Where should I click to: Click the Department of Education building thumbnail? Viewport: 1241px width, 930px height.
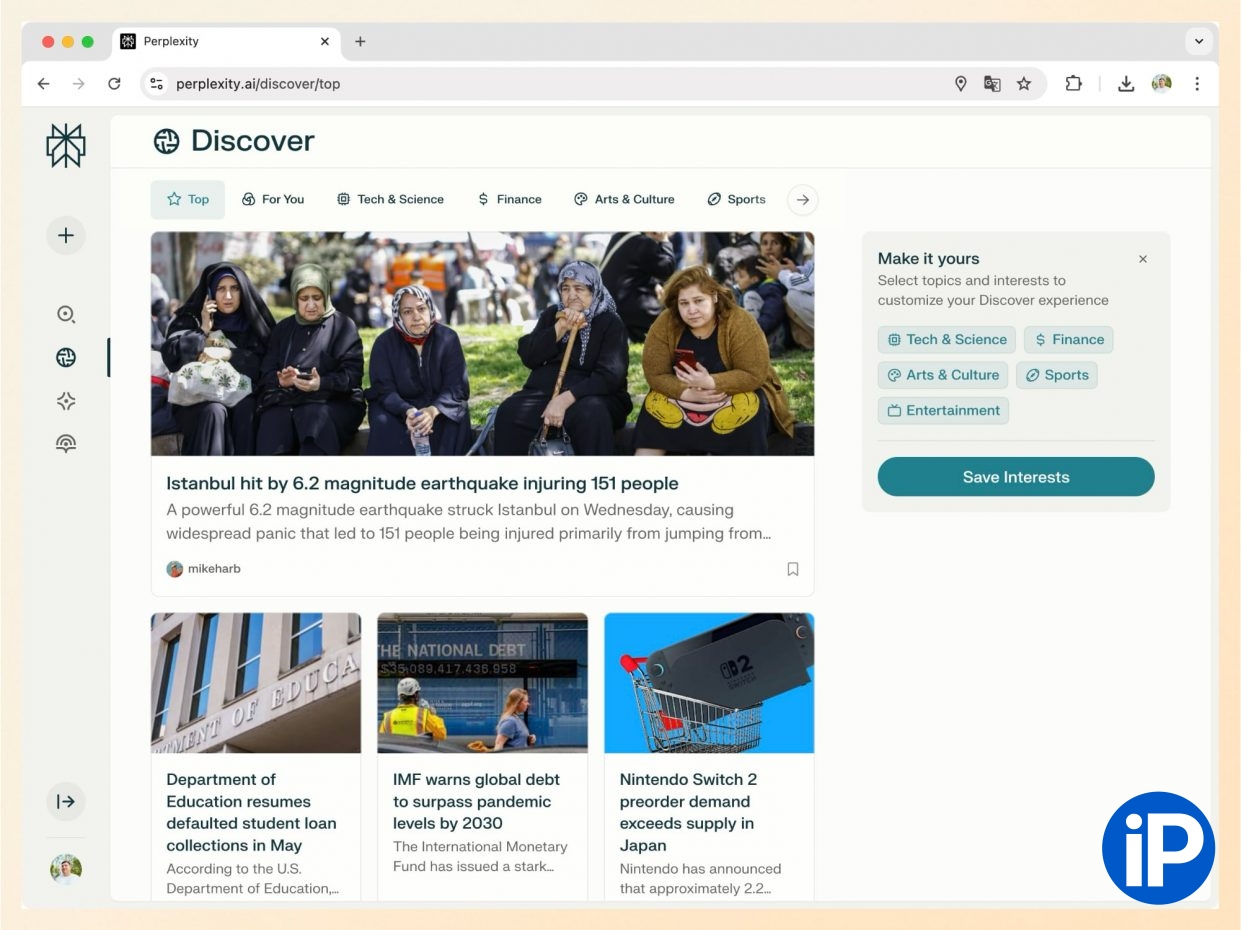(x=256, y=683)
